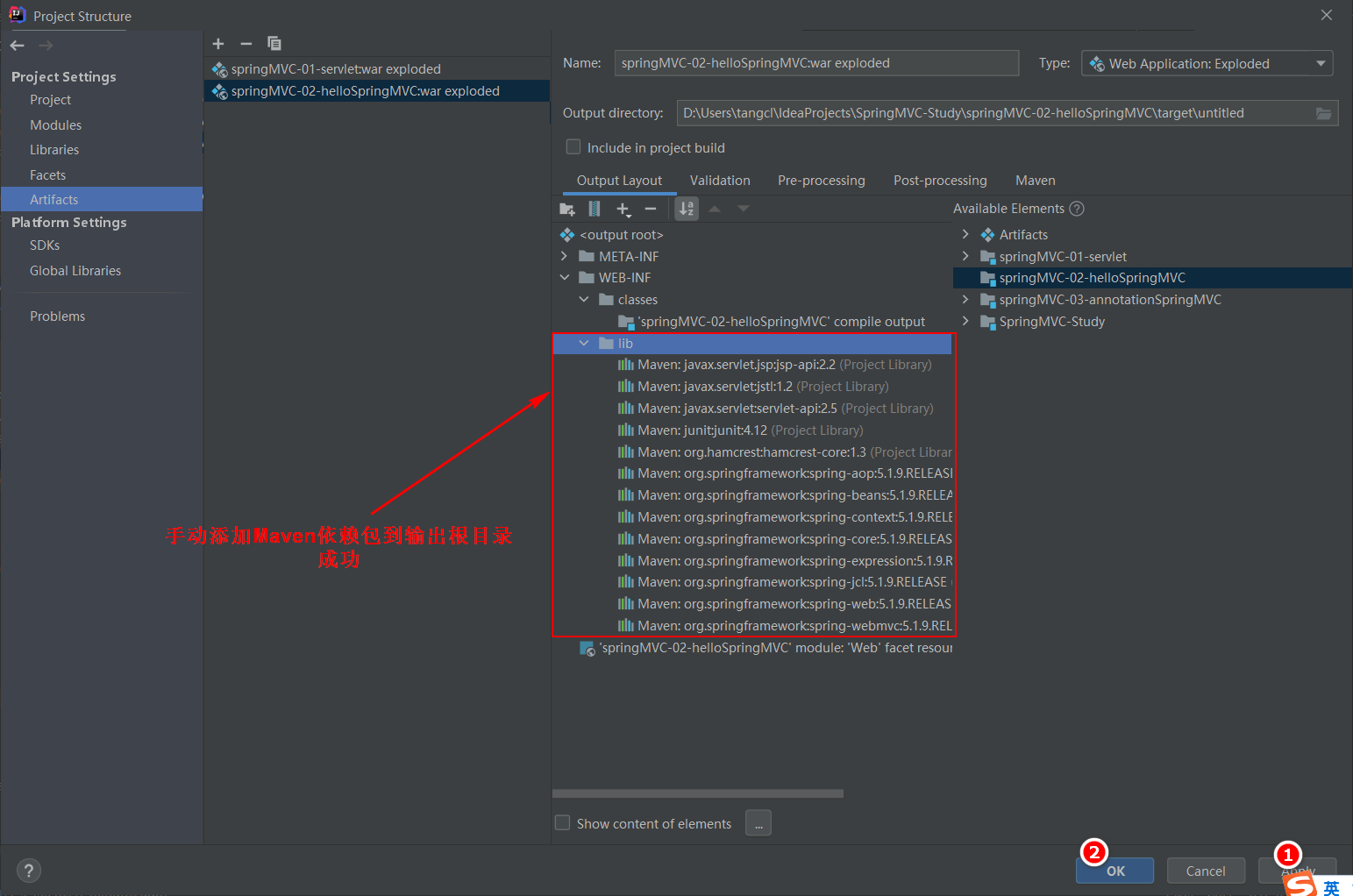
Task: Browse for output directory folder icon
Action: coord(1323,113)
